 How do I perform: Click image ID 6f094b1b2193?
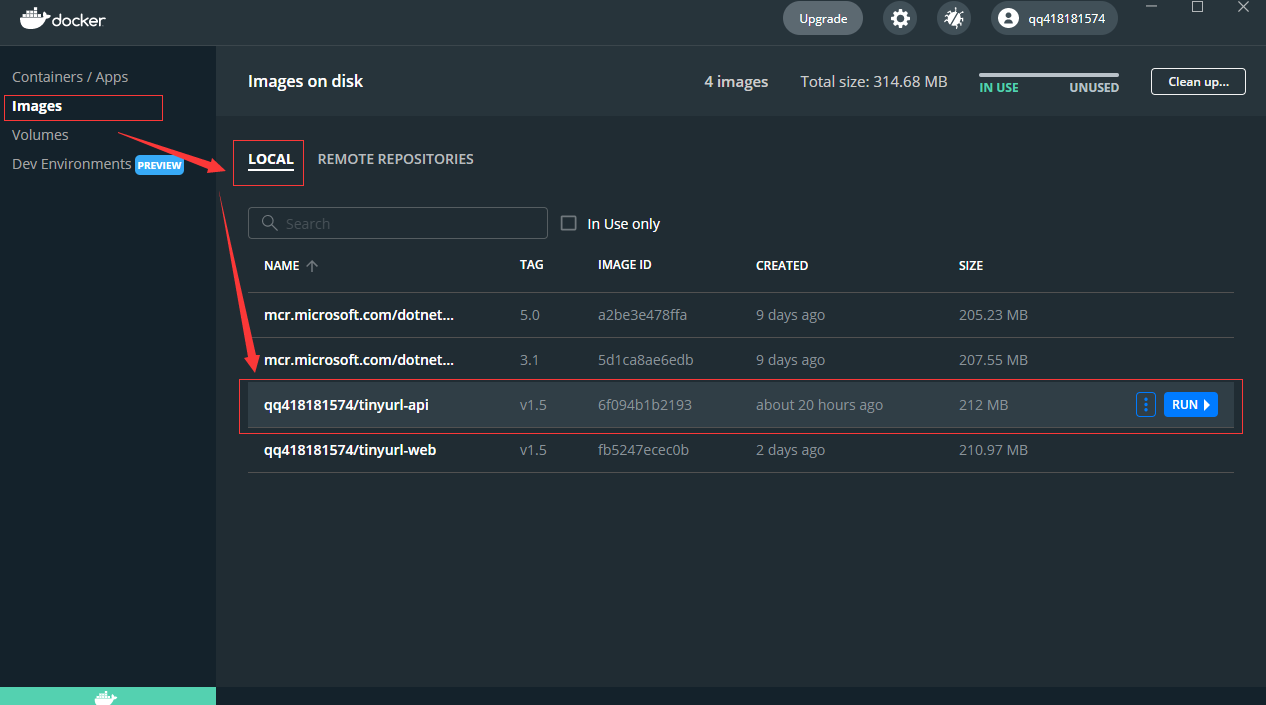[x=645, y=405]
